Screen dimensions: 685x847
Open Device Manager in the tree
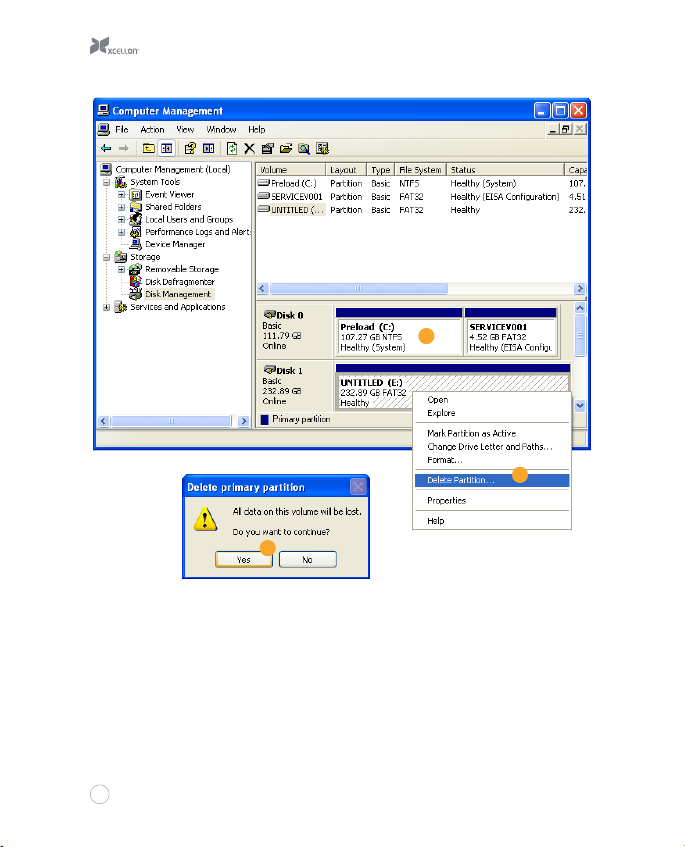point(174,244)
